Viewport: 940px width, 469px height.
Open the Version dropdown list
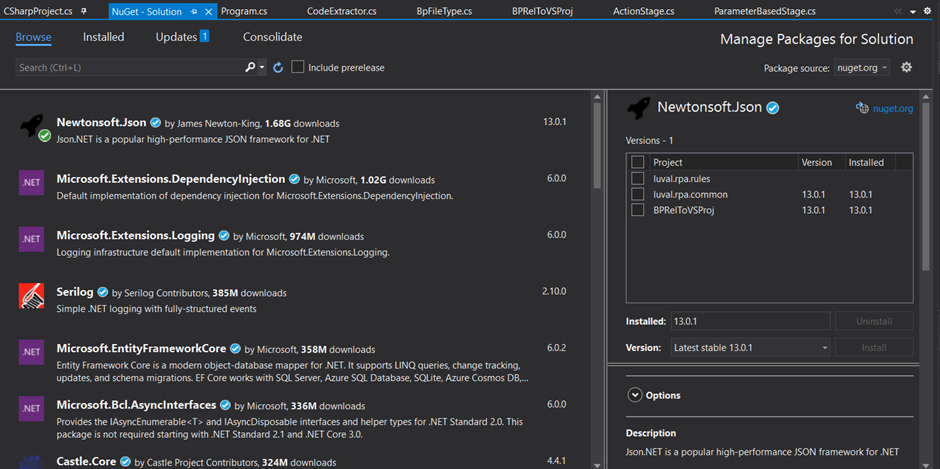tap(748, 348)
